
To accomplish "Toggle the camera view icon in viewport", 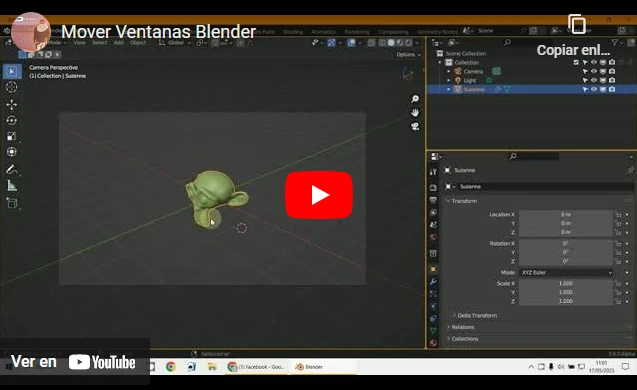I will click(x=415, y=126).
